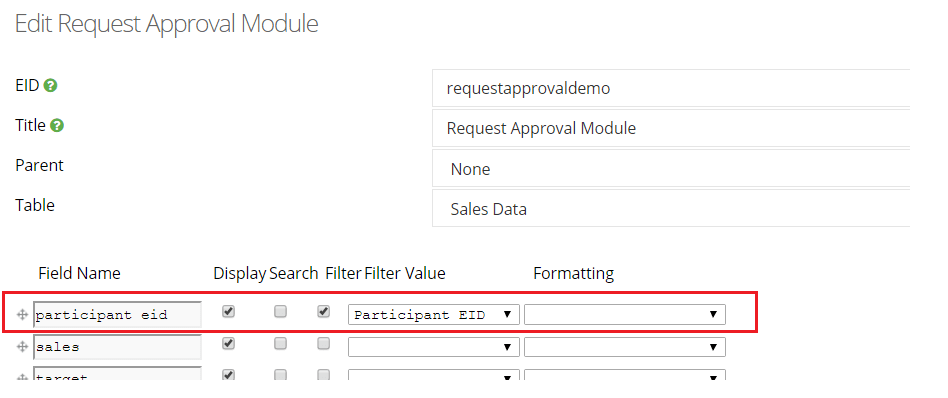
Task: Toggle Display checkbox for sales field
Action: [229, 344]
